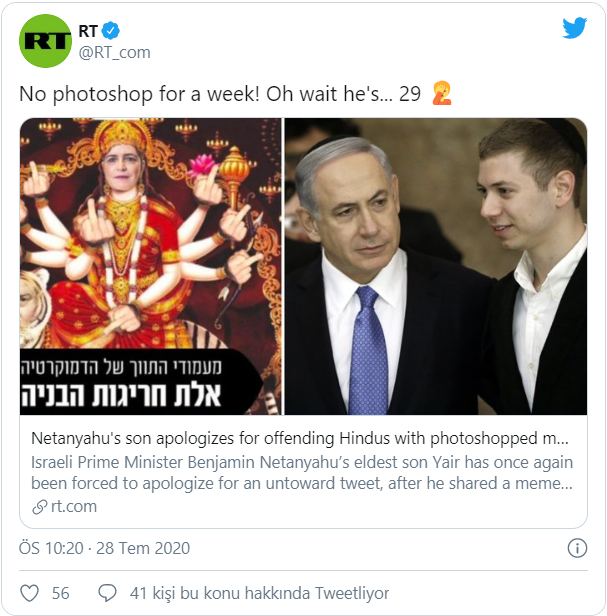The width and height of the screenshot is (607, 616).
Task: Like the tweet with heart icon
Action: pyautogui.click(x=29, y=593)
